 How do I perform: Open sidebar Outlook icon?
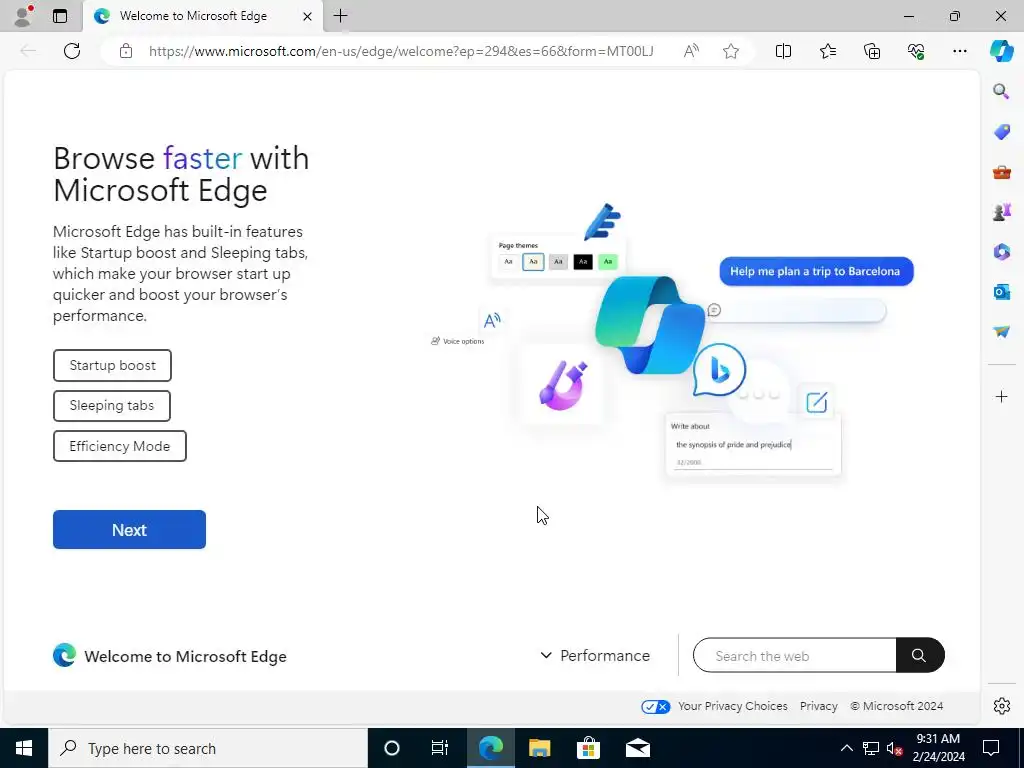pyautogui.click(x=1001, y=292)
